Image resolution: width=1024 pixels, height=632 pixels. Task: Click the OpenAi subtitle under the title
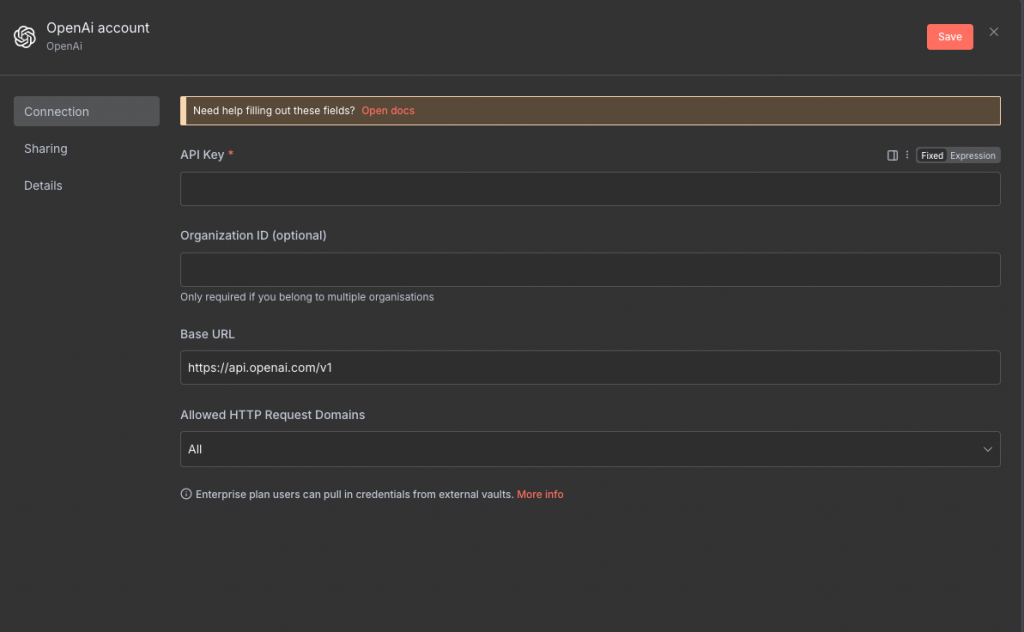(64, 46)
